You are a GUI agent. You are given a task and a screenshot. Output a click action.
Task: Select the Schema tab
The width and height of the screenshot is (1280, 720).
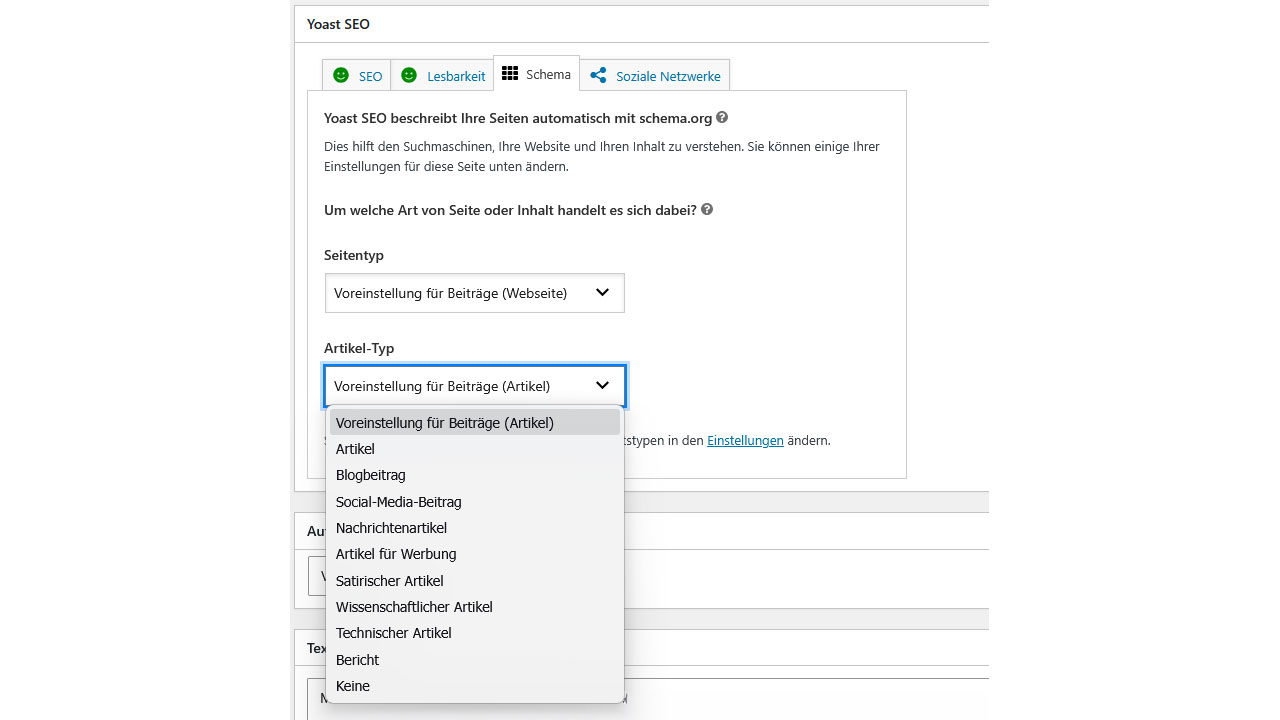pyautogui.click(x=536, y=74)
